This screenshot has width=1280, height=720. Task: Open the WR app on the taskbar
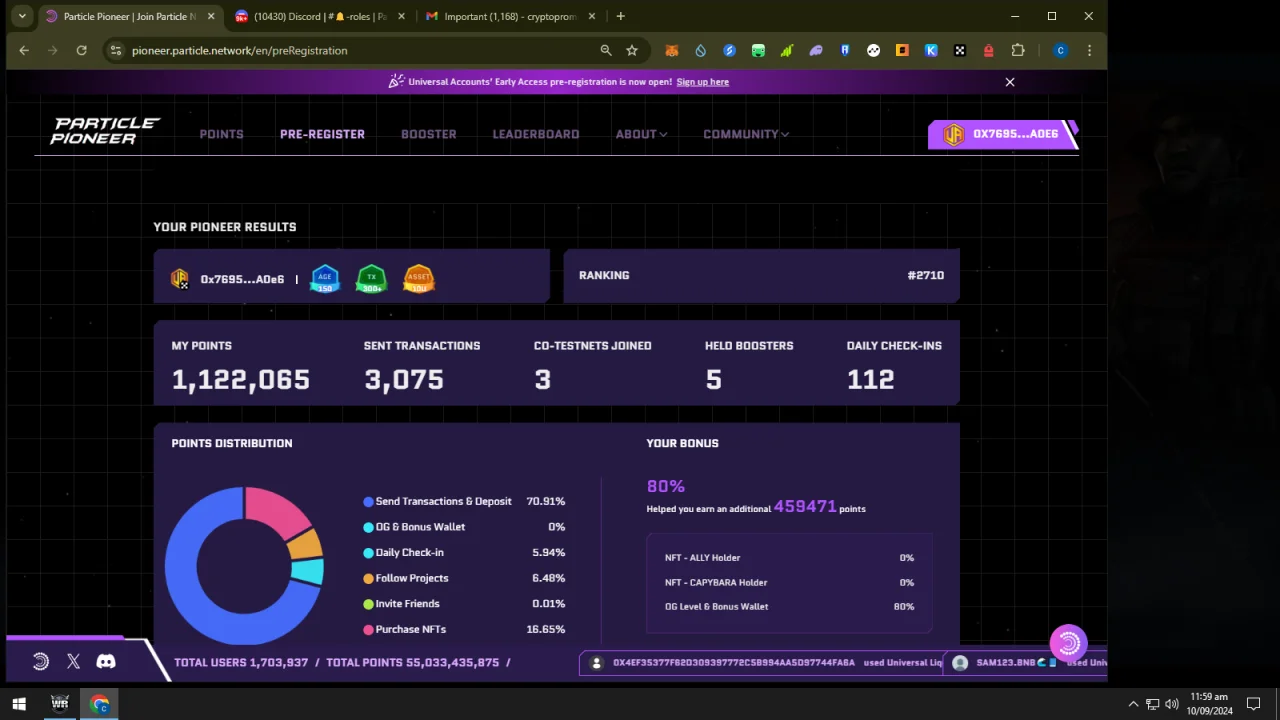click(60, 704)
